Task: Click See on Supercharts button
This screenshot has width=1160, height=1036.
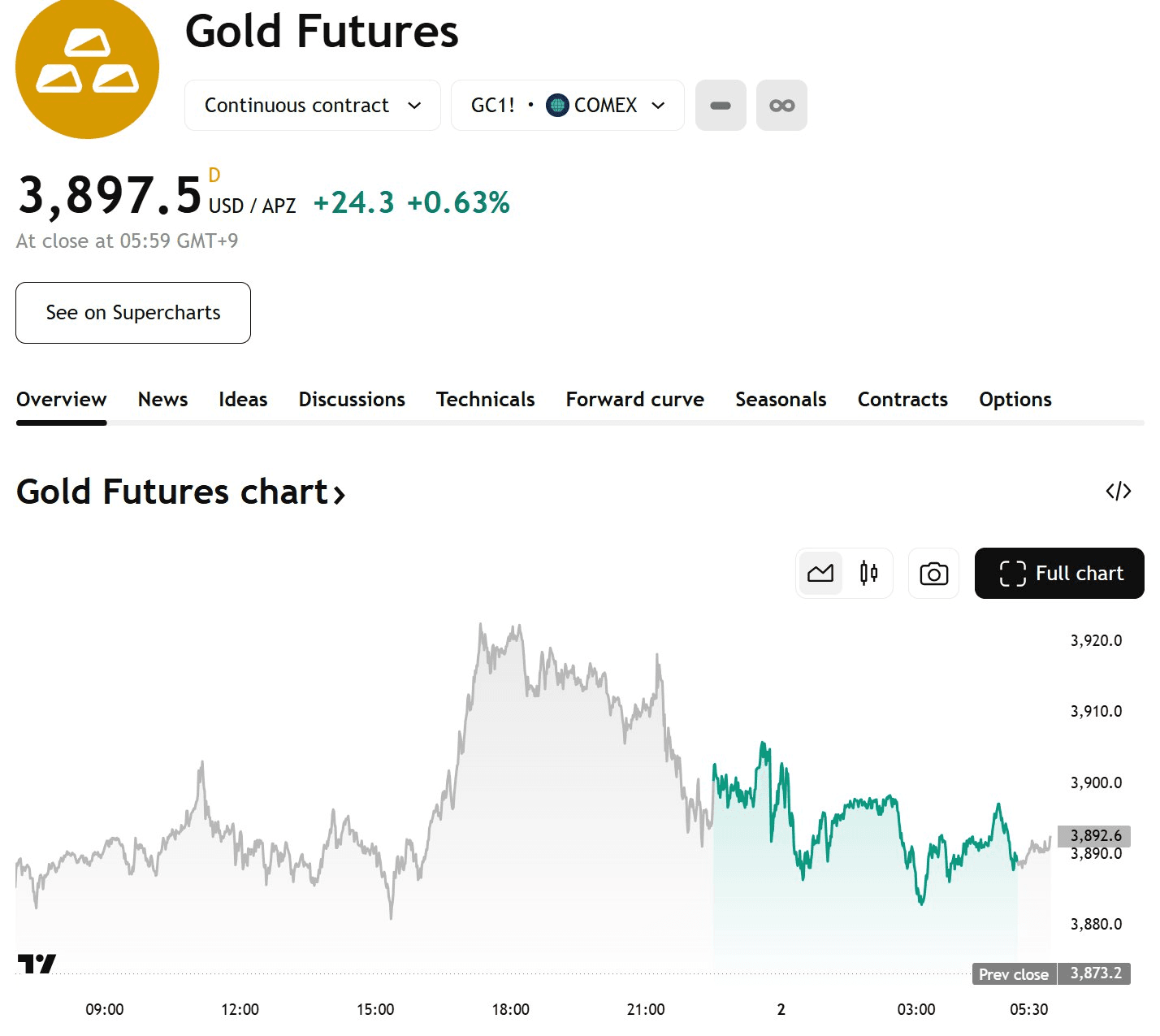Action: click(x=133, y=313)
